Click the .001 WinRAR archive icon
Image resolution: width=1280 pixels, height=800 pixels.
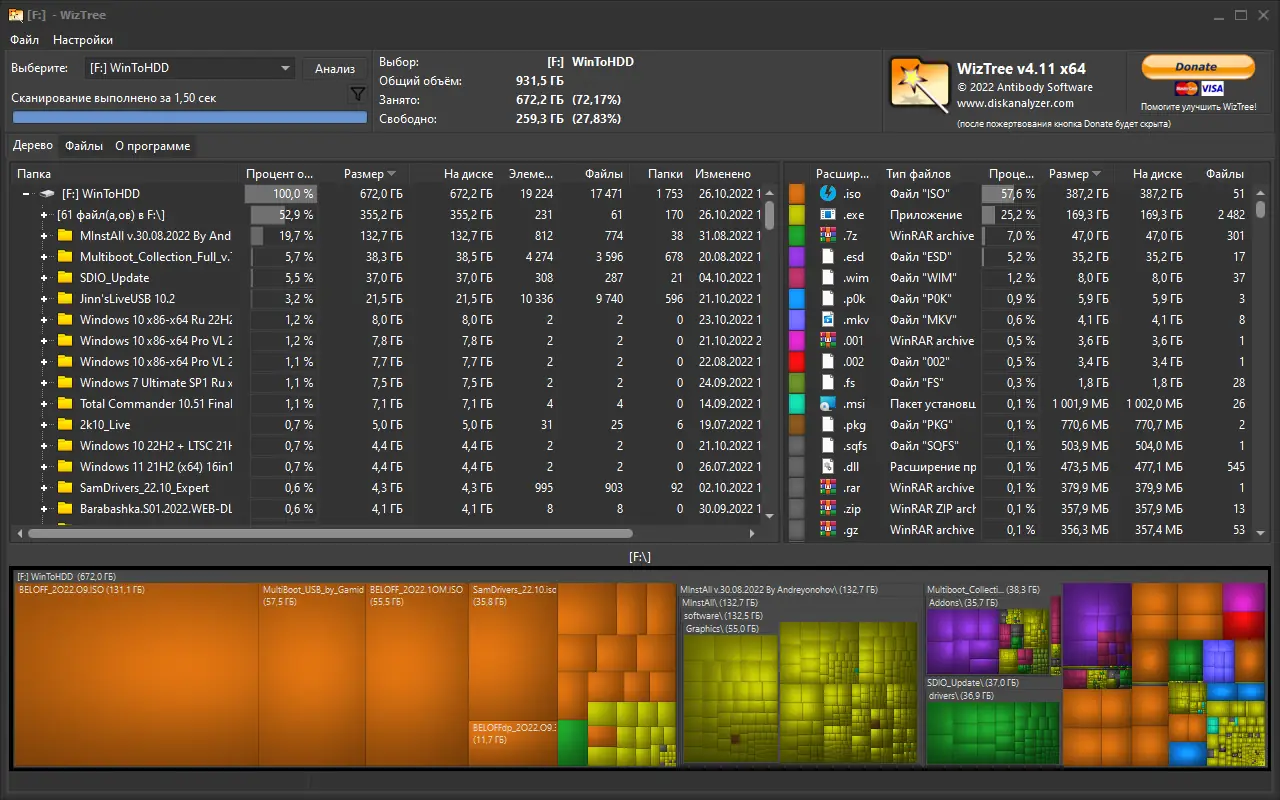tap(827, 341)
